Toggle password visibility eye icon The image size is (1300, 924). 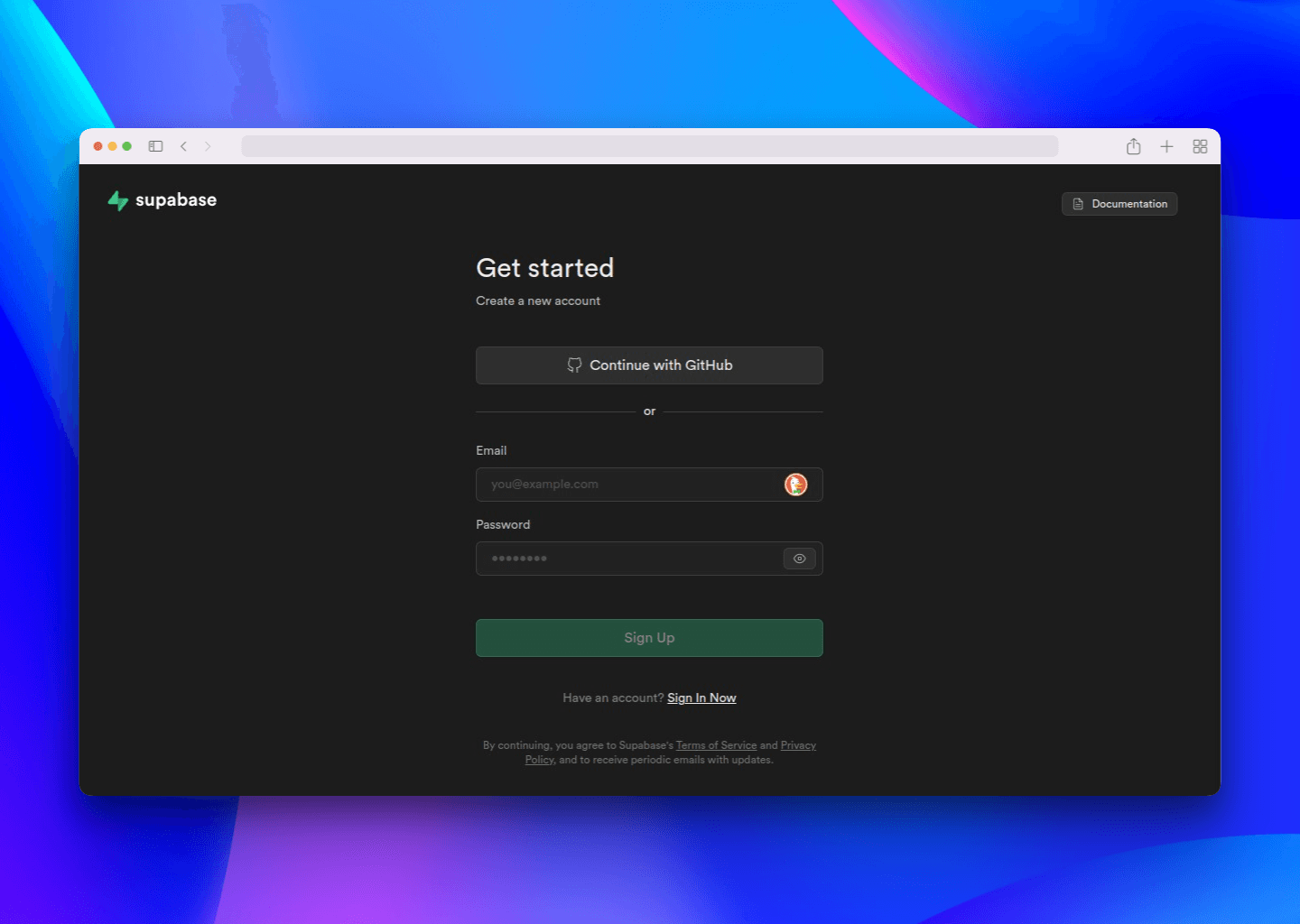(x=799, y=559)
